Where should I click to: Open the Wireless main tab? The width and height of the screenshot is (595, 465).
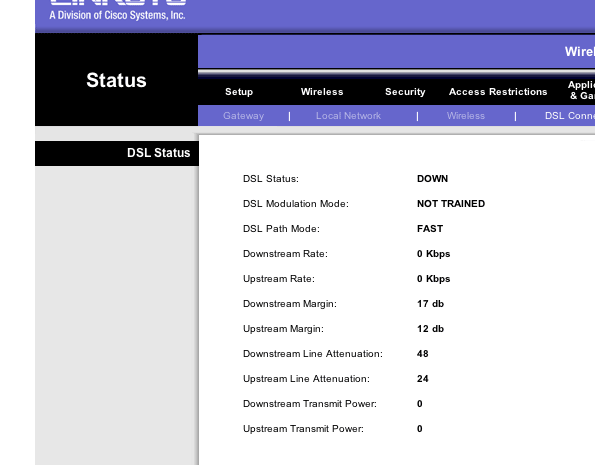click(322, 92)
